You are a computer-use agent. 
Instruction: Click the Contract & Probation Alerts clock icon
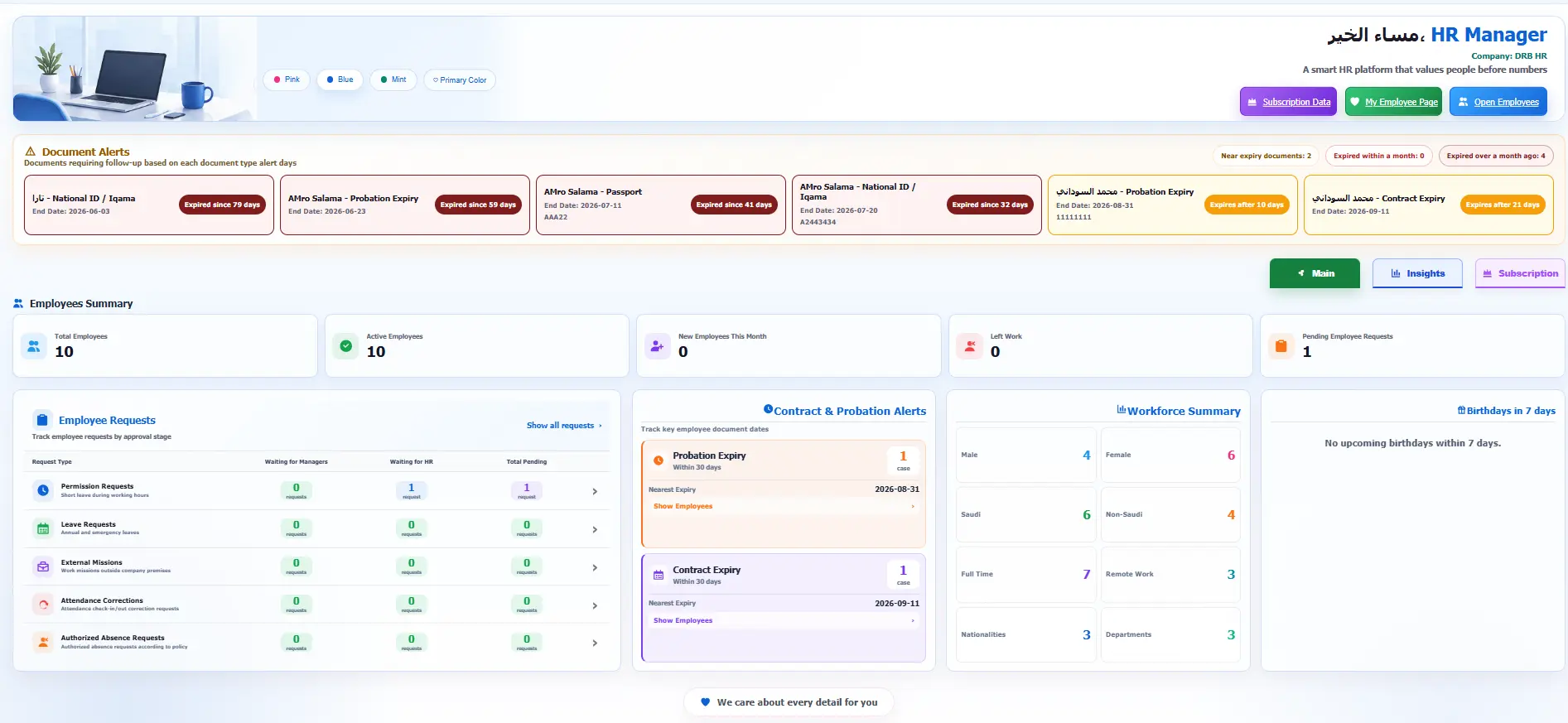[x=768, y=409]
